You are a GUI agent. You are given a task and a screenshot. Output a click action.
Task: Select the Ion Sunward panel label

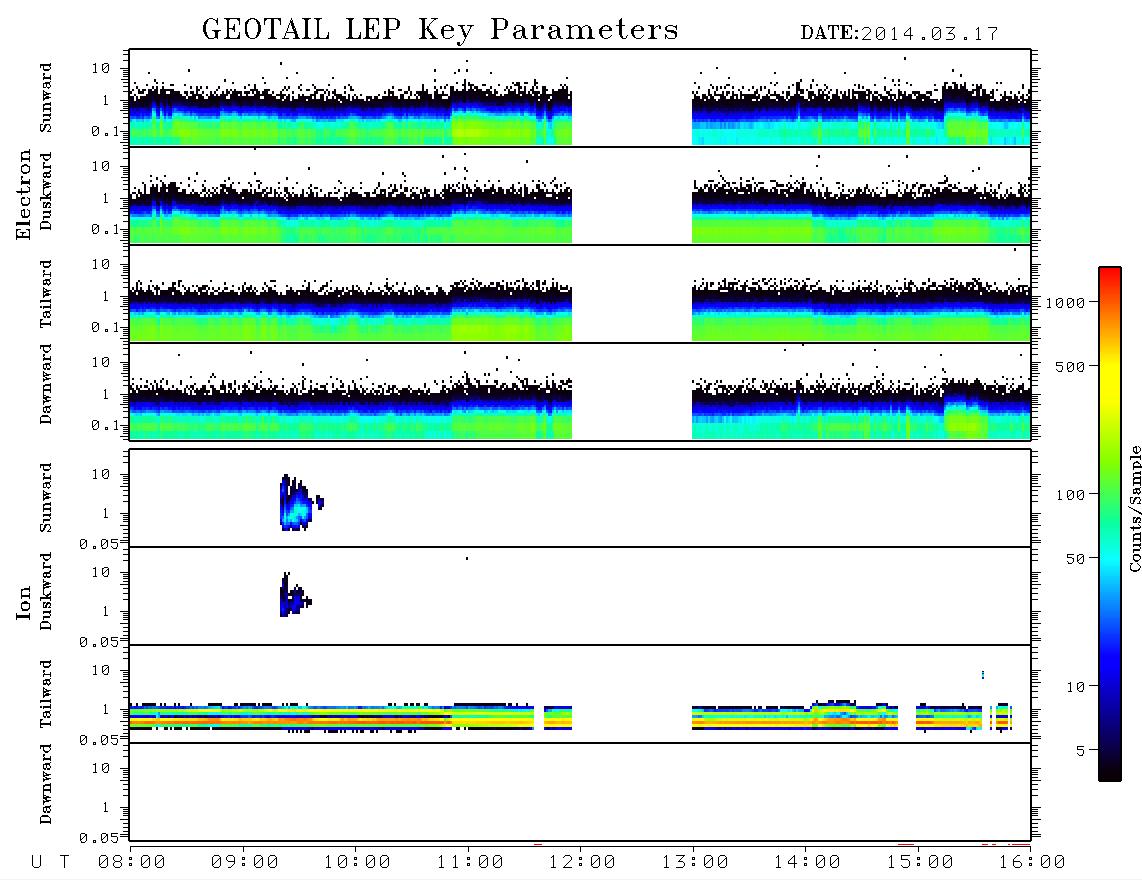point(46,498)
